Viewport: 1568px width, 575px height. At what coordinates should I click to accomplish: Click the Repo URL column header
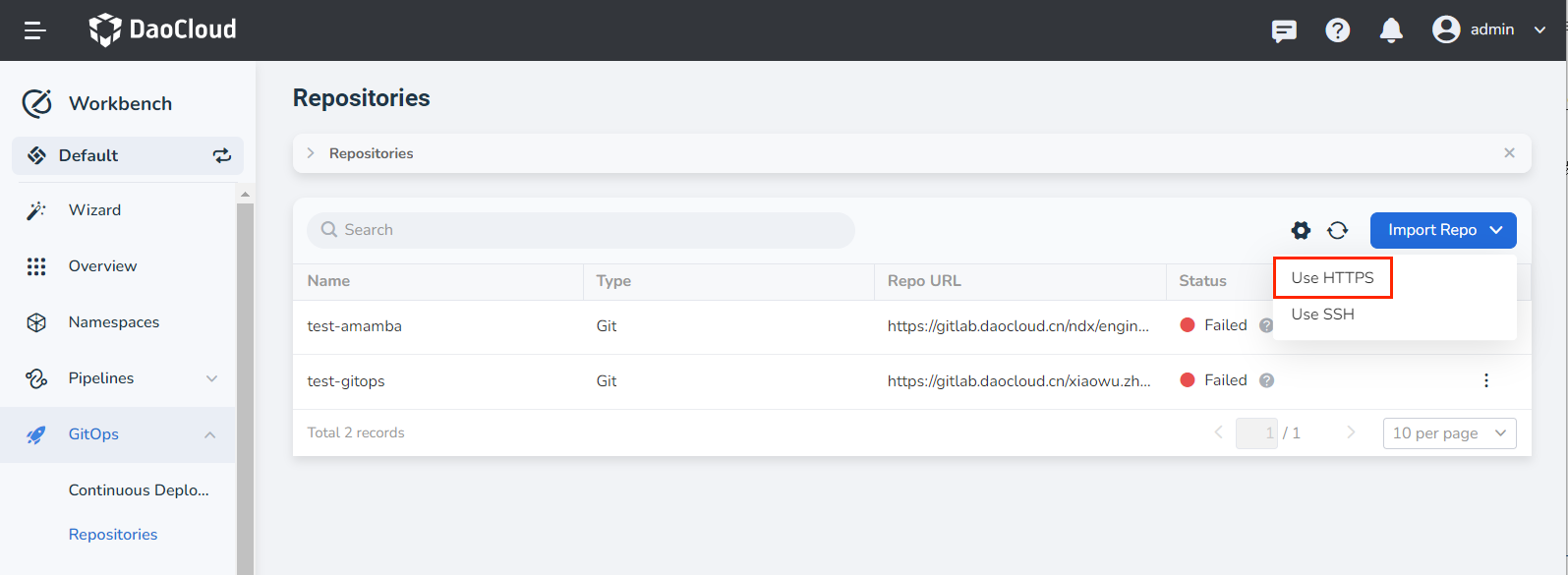pyautogui.click(x=924, y=281)
